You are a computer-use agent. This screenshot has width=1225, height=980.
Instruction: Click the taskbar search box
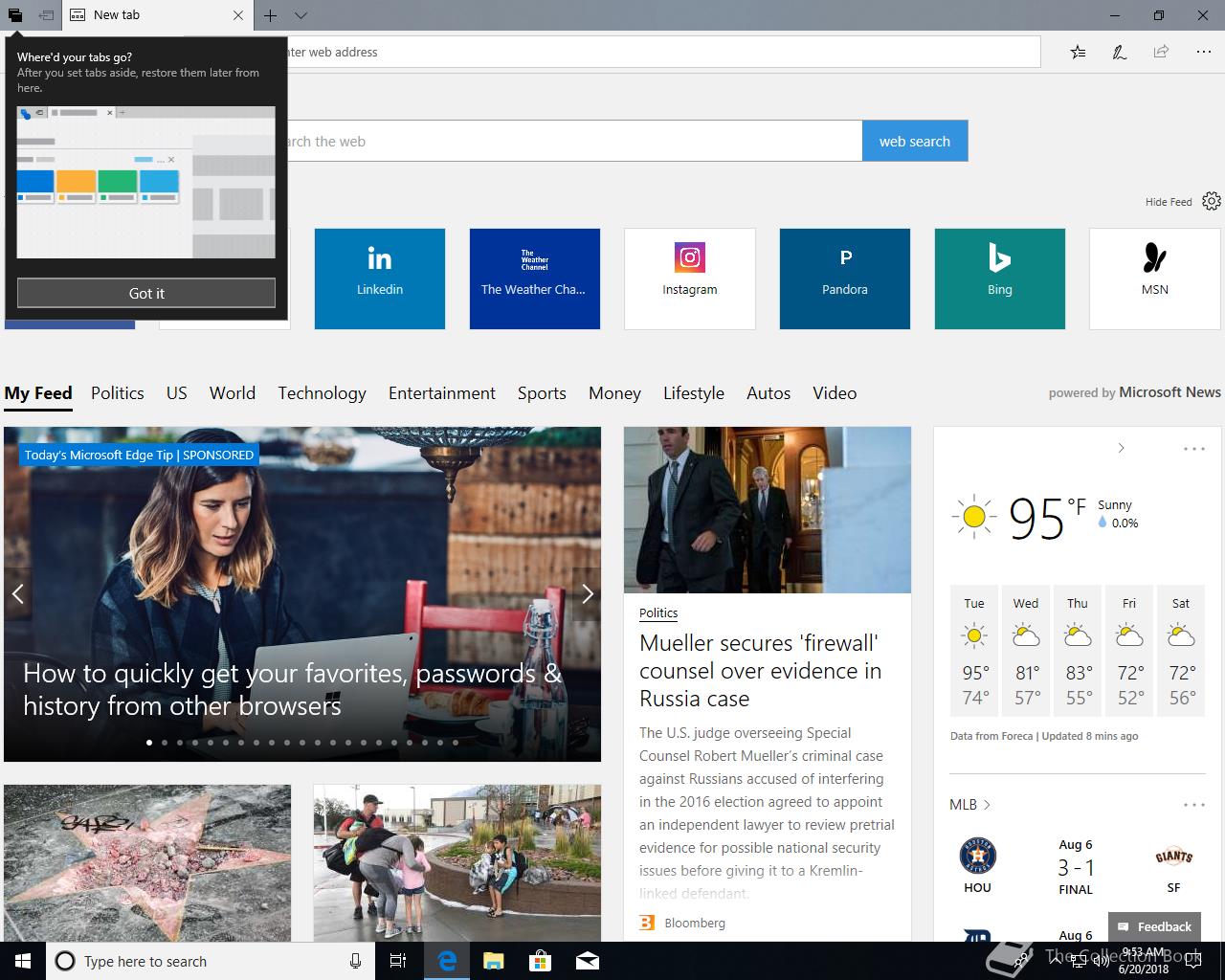tap(211, 961)
